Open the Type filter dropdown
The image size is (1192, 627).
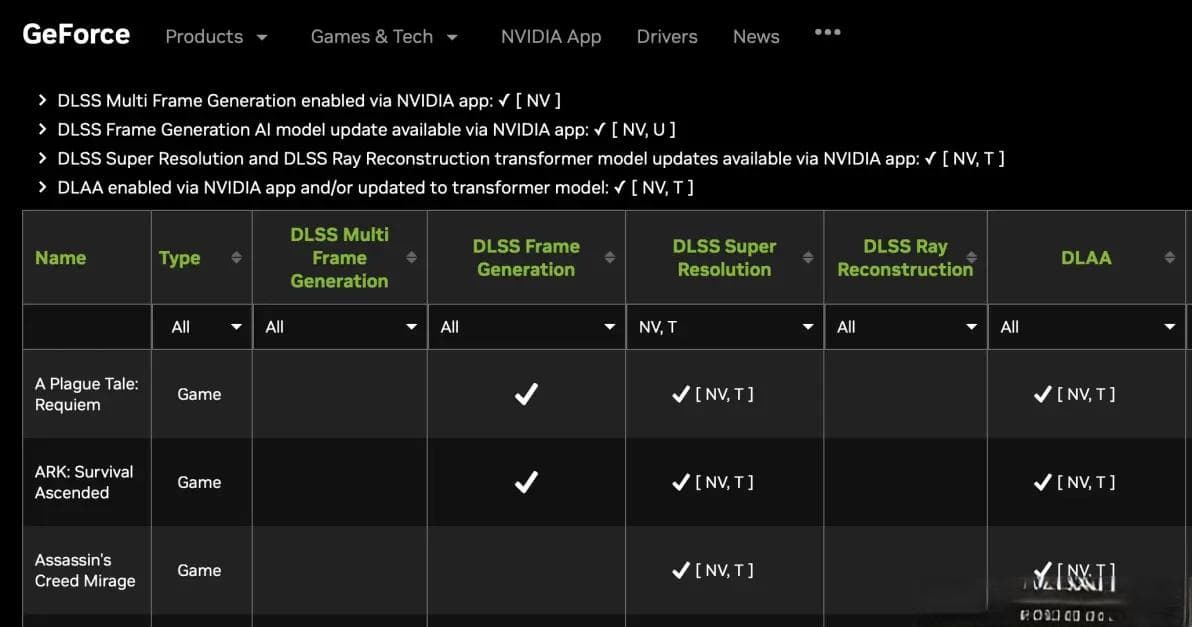(x=202, y=327)
